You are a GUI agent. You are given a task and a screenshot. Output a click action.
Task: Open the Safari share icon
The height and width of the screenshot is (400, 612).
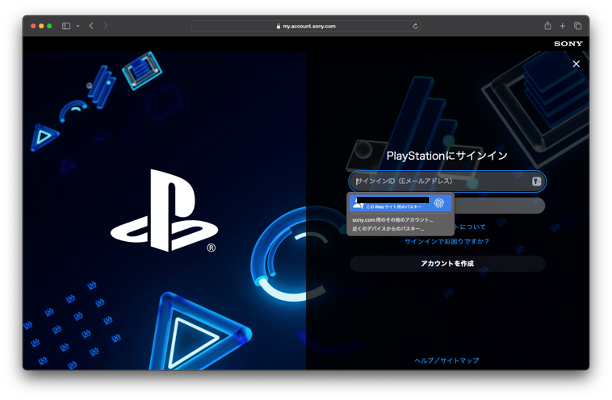coord(548,26)
